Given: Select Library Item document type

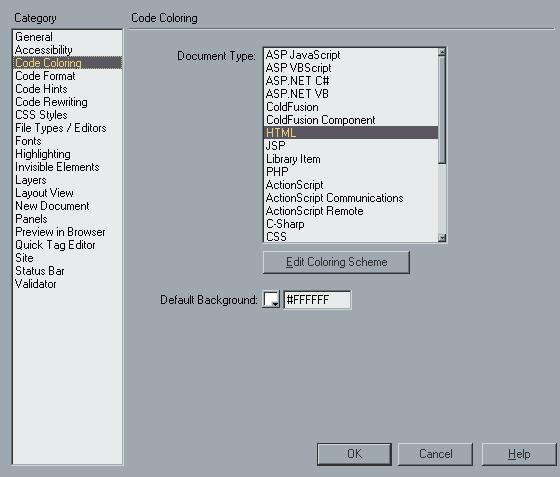Looking at the screenshot, I should click(351, 159).
